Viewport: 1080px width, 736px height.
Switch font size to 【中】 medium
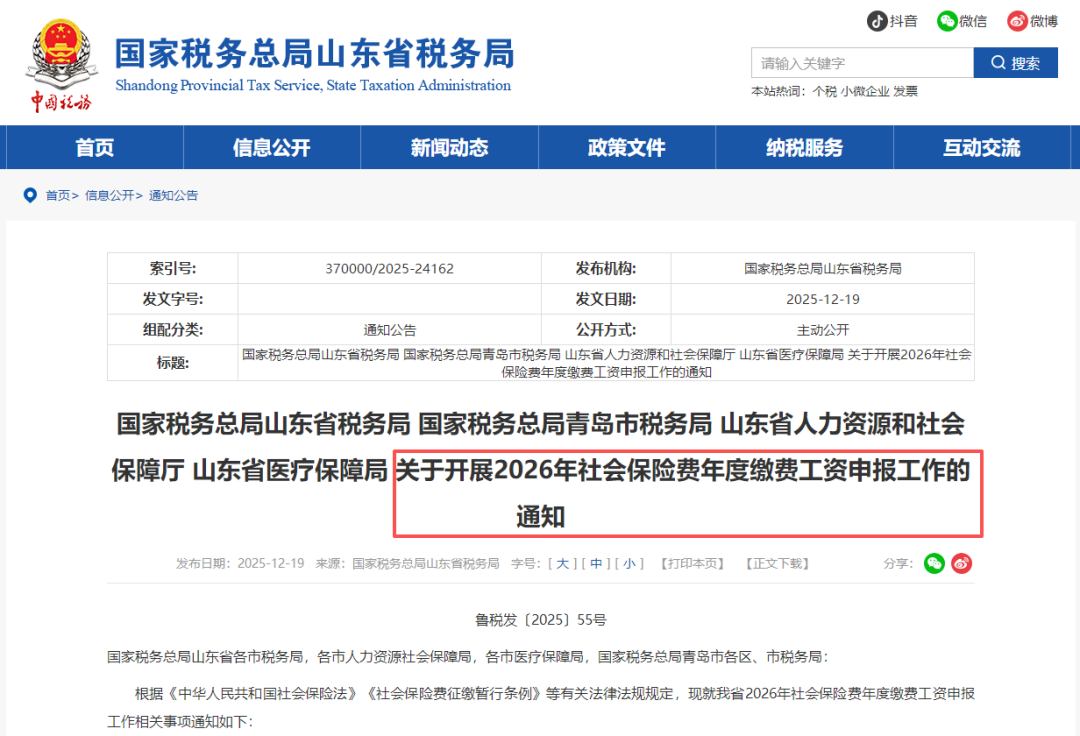(x=596, y=563)
